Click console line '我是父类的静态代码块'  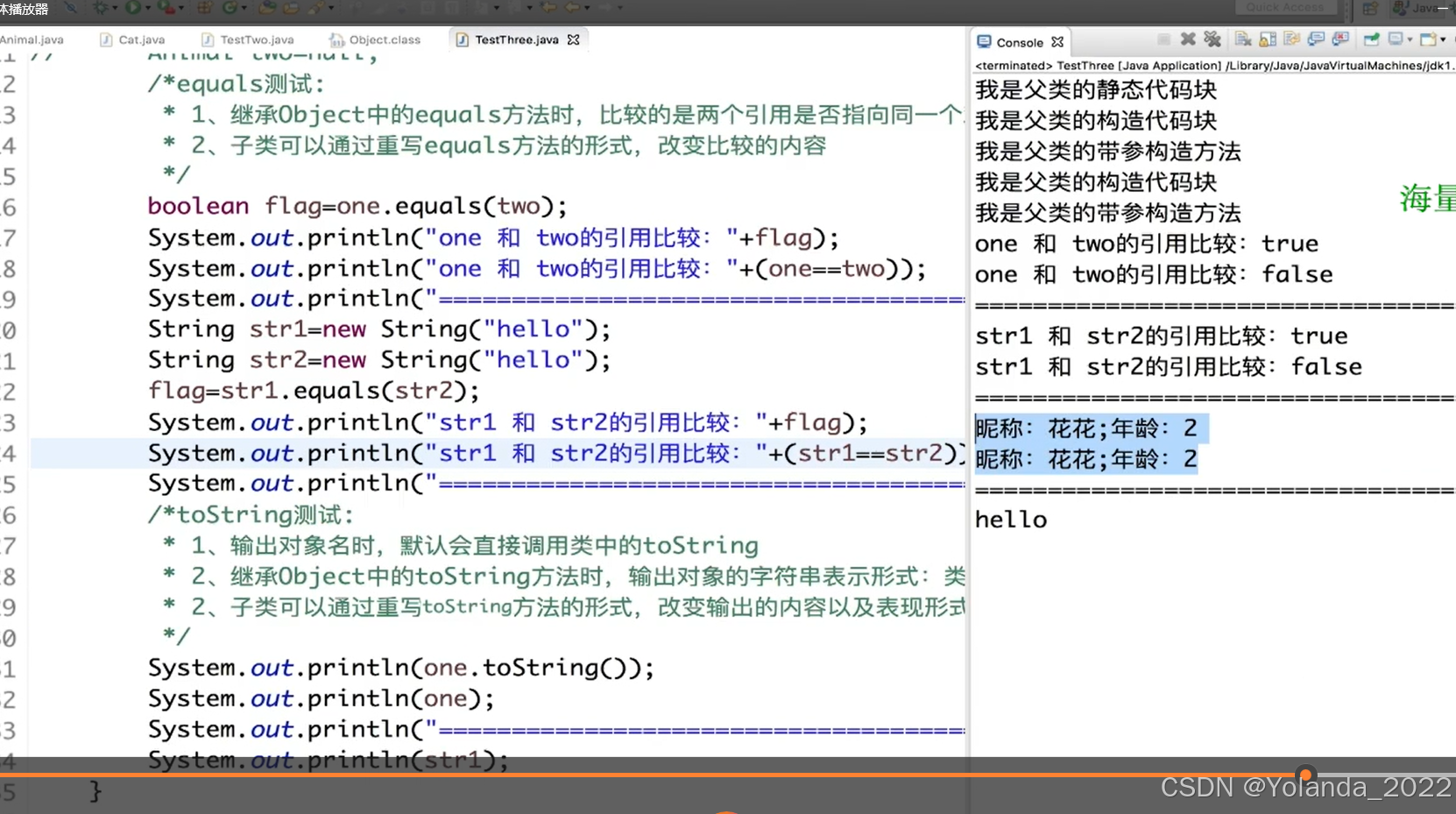tap(1096, 89)
